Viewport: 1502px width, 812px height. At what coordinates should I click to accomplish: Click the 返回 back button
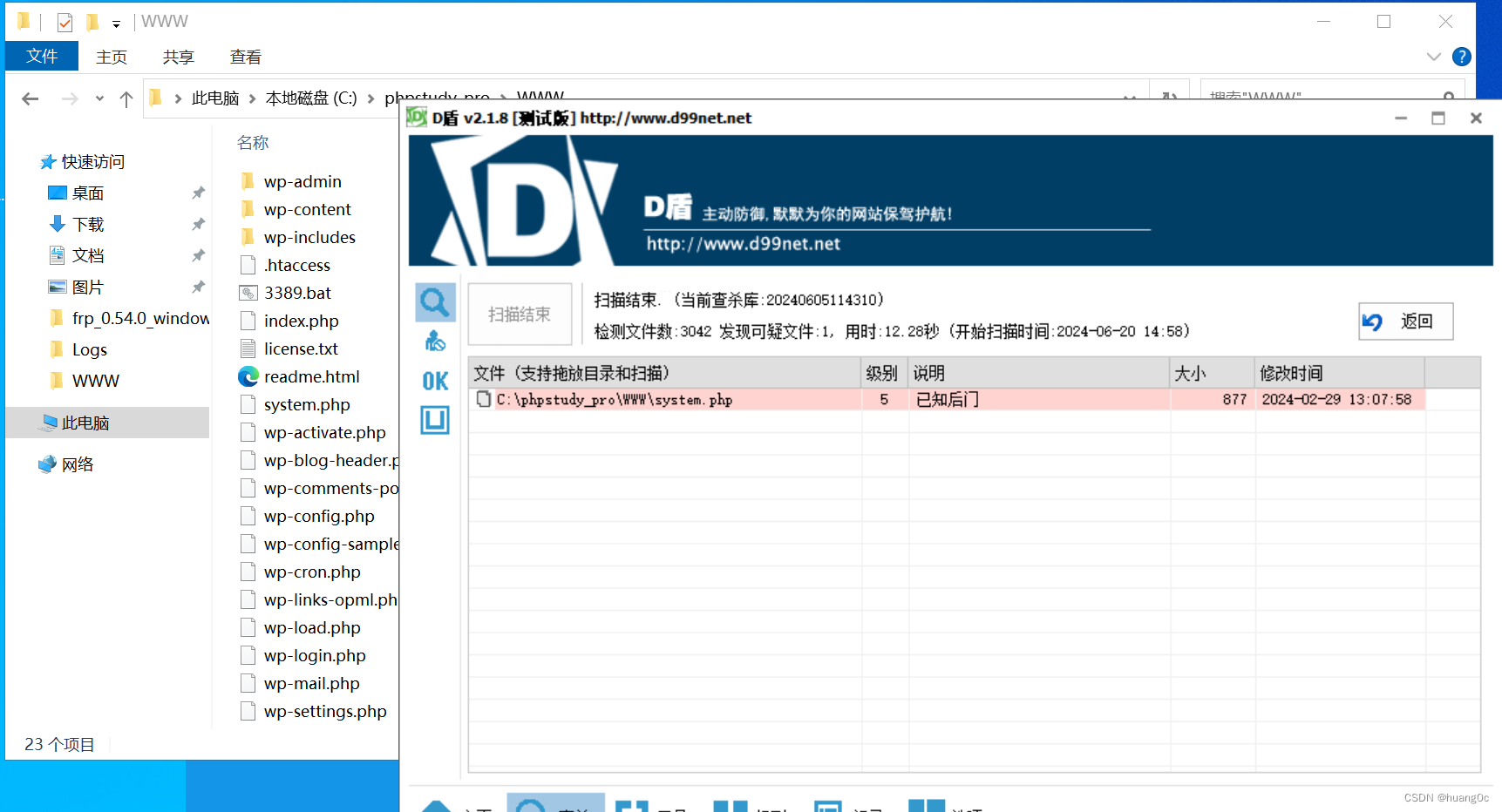pyautogui.click(x=1405, y=321)
